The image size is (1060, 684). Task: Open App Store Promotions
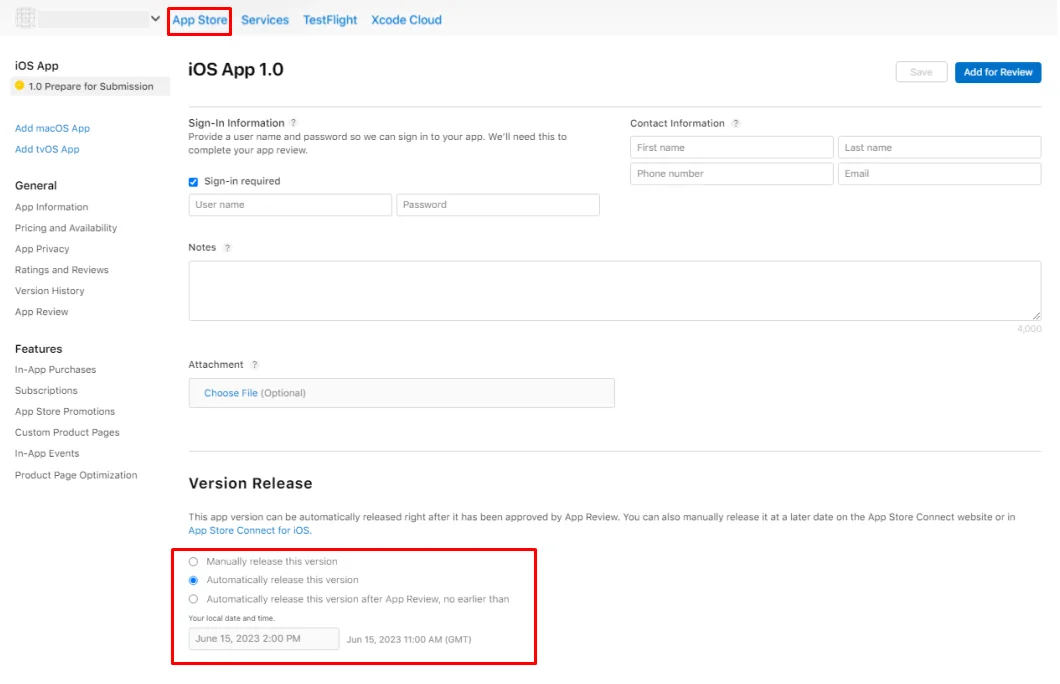pyautogui.click(x=65, y=412)
